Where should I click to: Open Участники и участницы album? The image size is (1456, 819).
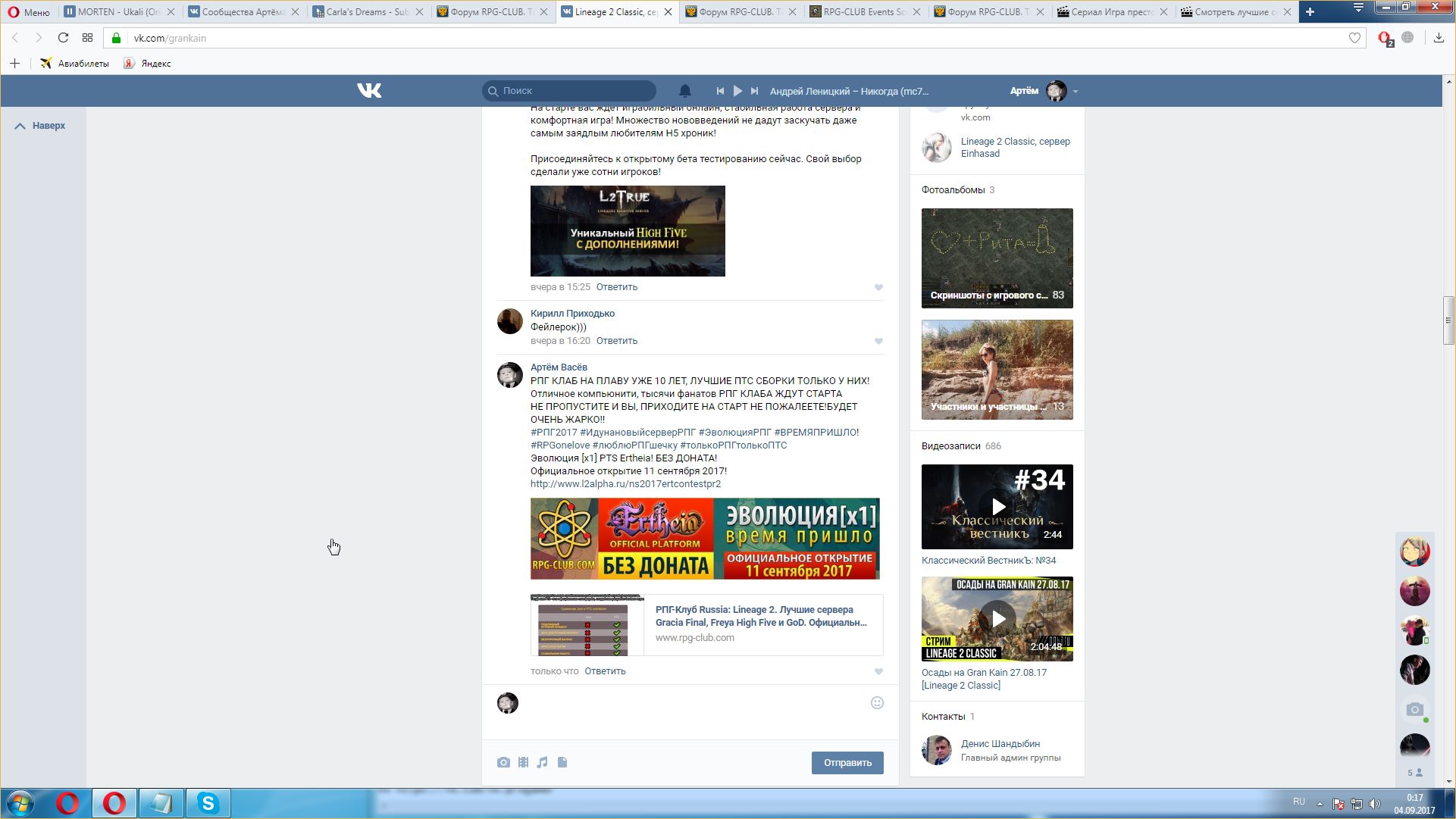[x=997, y=370]
